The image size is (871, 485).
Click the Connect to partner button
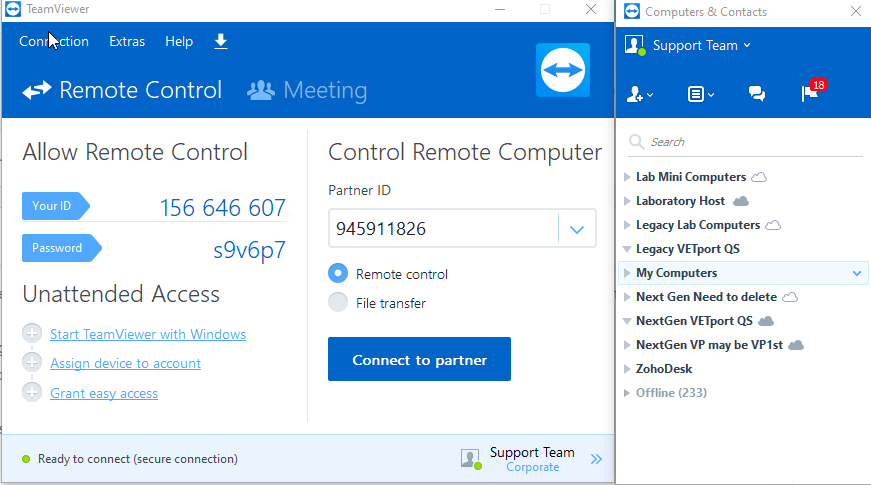[x=419, y=359]
